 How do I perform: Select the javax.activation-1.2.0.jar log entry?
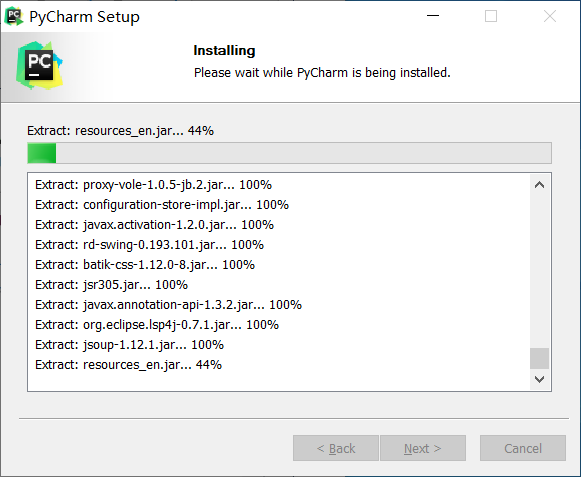click(155, 225)
